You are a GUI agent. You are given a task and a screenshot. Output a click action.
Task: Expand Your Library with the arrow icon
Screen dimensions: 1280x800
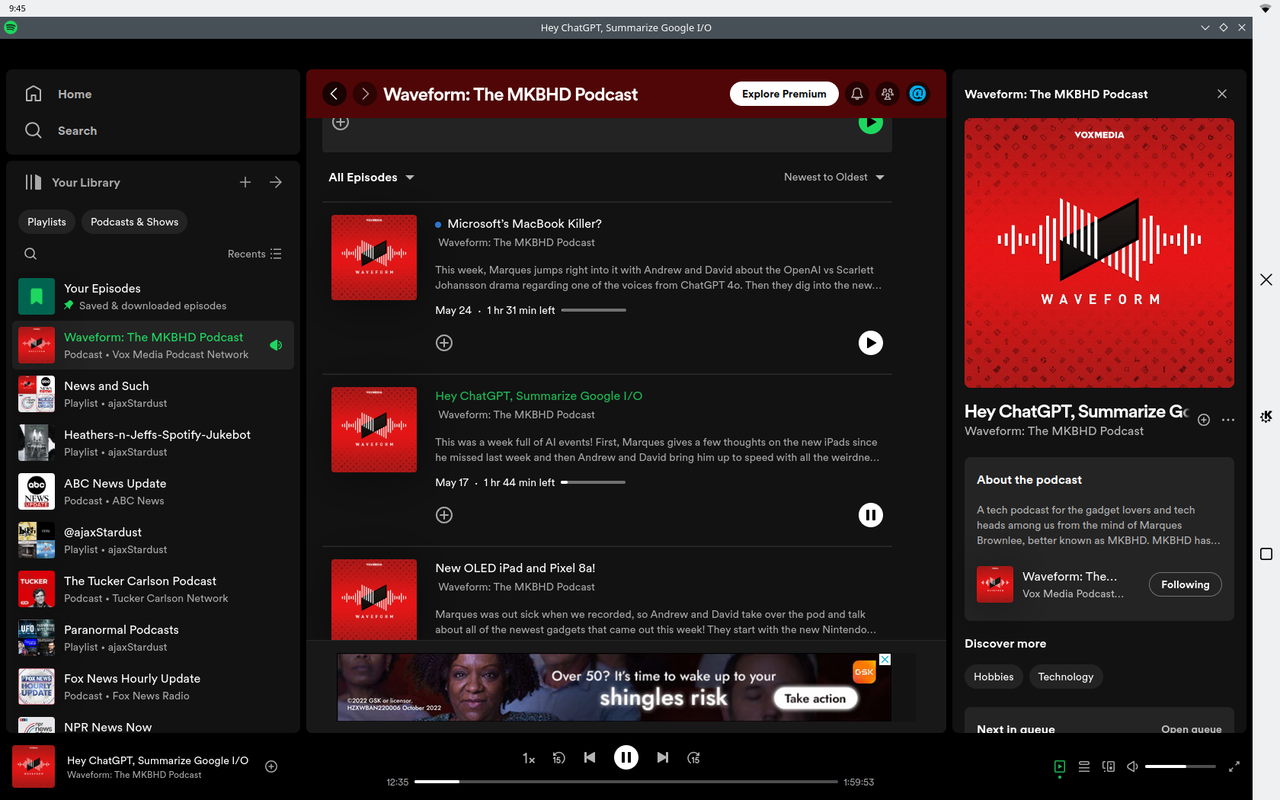click(276, 182)
